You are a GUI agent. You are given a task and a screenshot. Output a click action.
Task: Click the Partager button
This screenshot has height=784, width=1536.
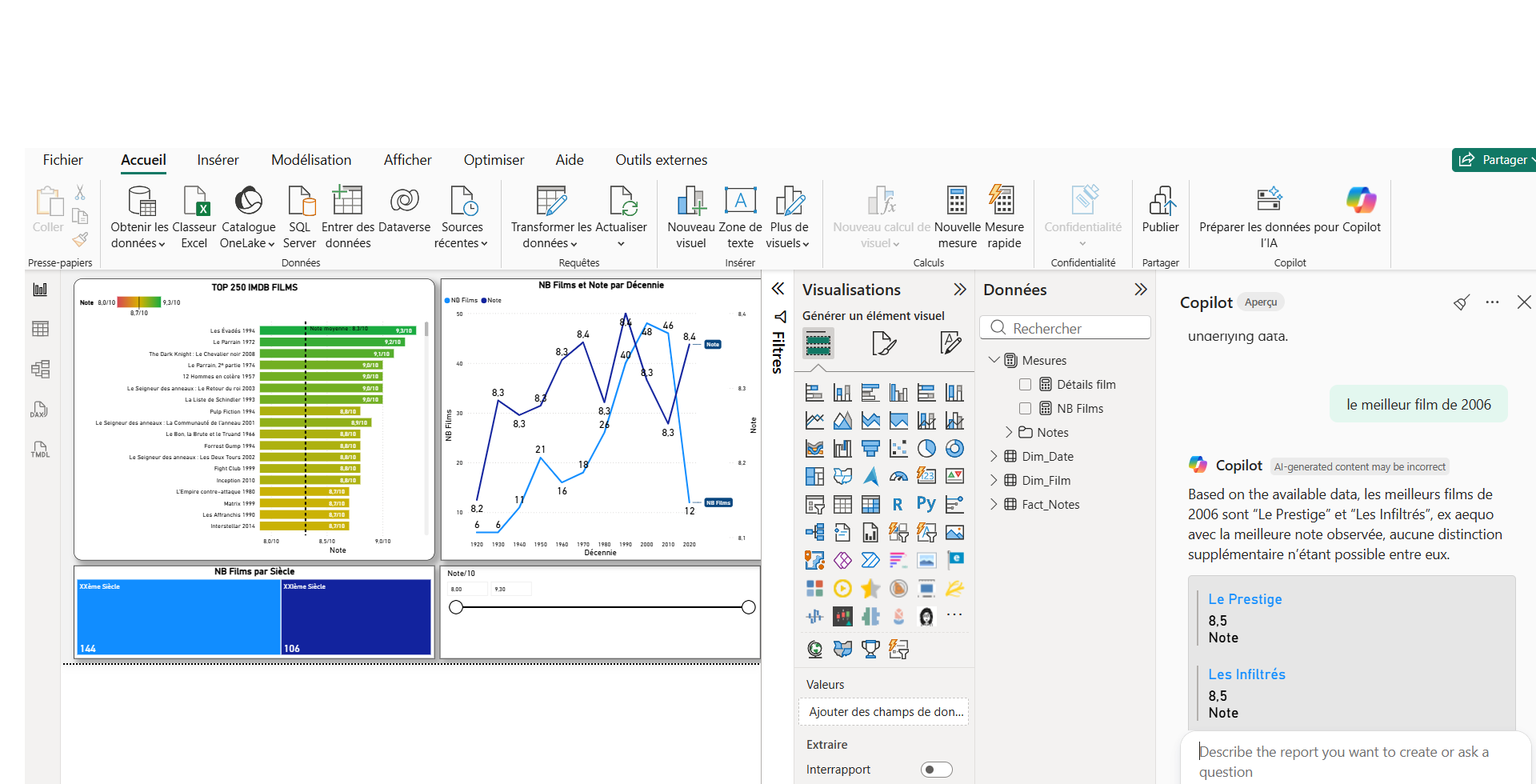point(1494,160)
